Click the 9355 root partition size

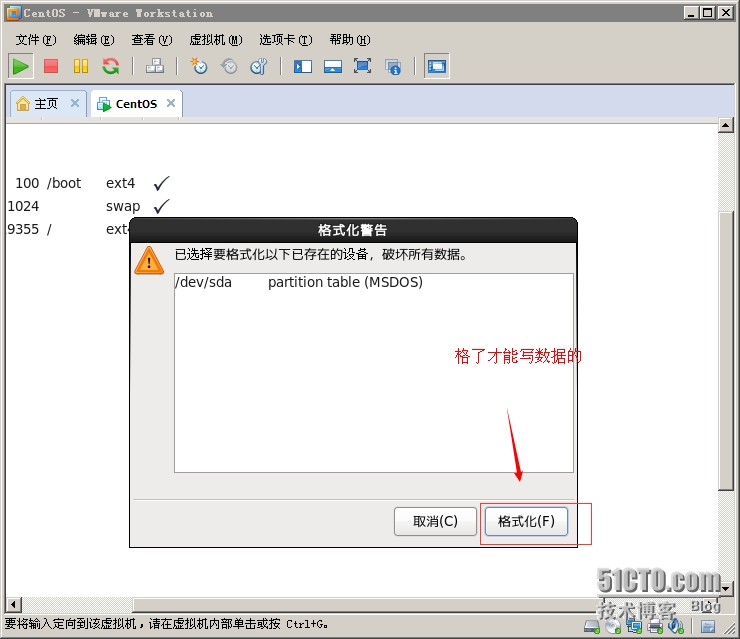(23, 229)
